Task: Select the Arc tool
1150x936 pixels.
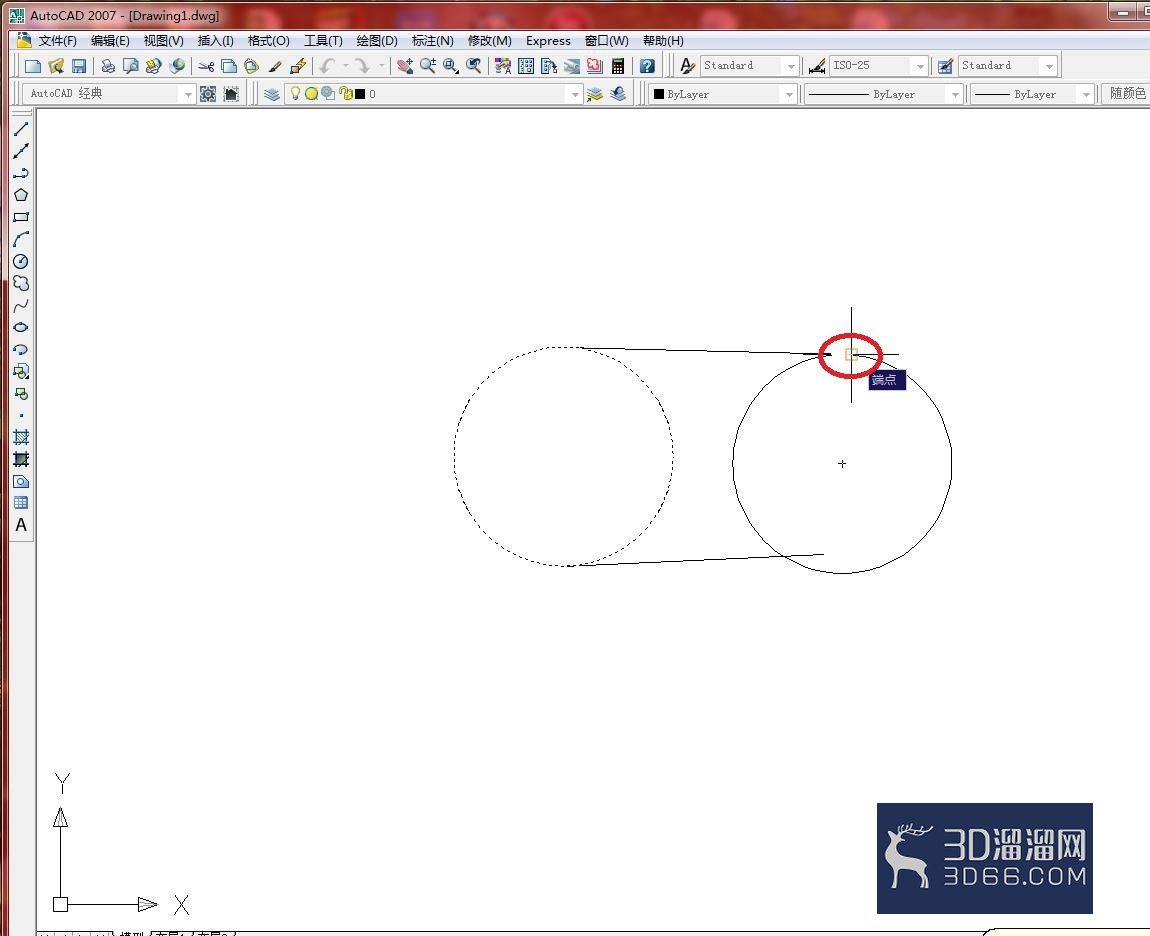Action: (21, 239)
